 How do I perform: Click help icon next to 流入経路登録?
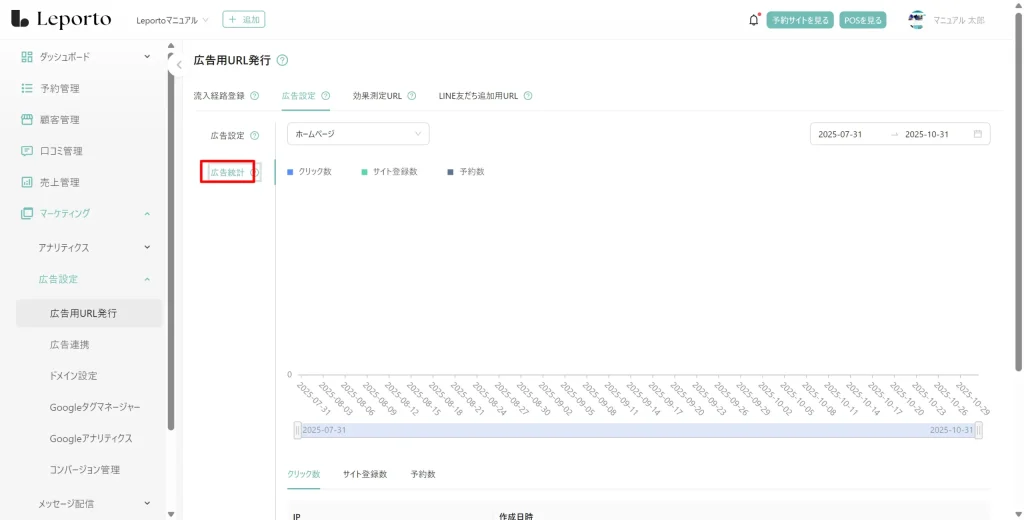pos(254,96)
